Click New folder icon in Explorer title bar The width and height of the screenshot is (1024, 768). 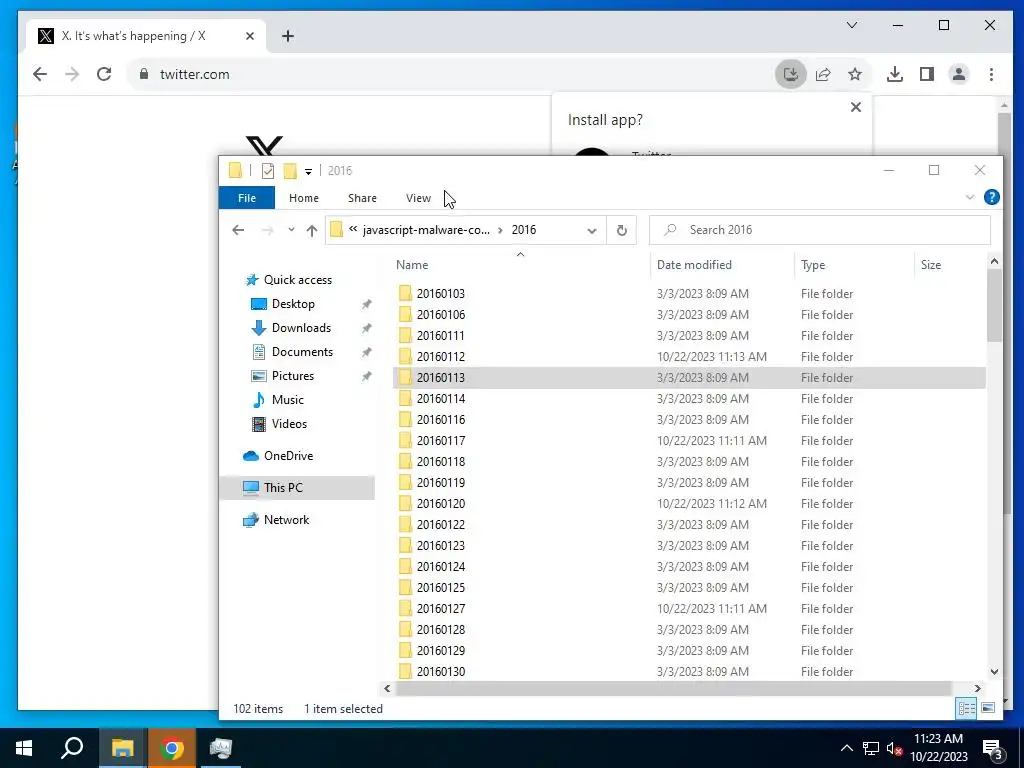point(290,171)
